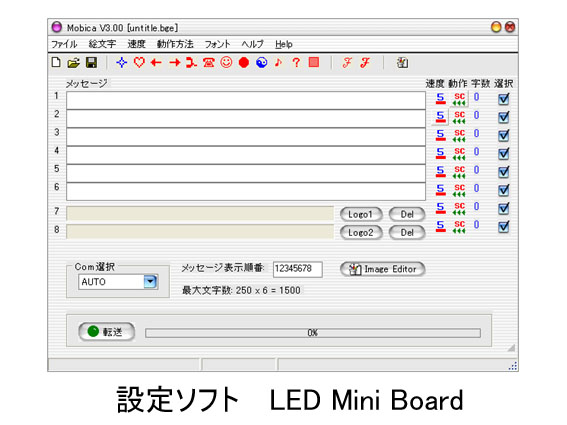Click Del button next to Logo1

[407, 214]
